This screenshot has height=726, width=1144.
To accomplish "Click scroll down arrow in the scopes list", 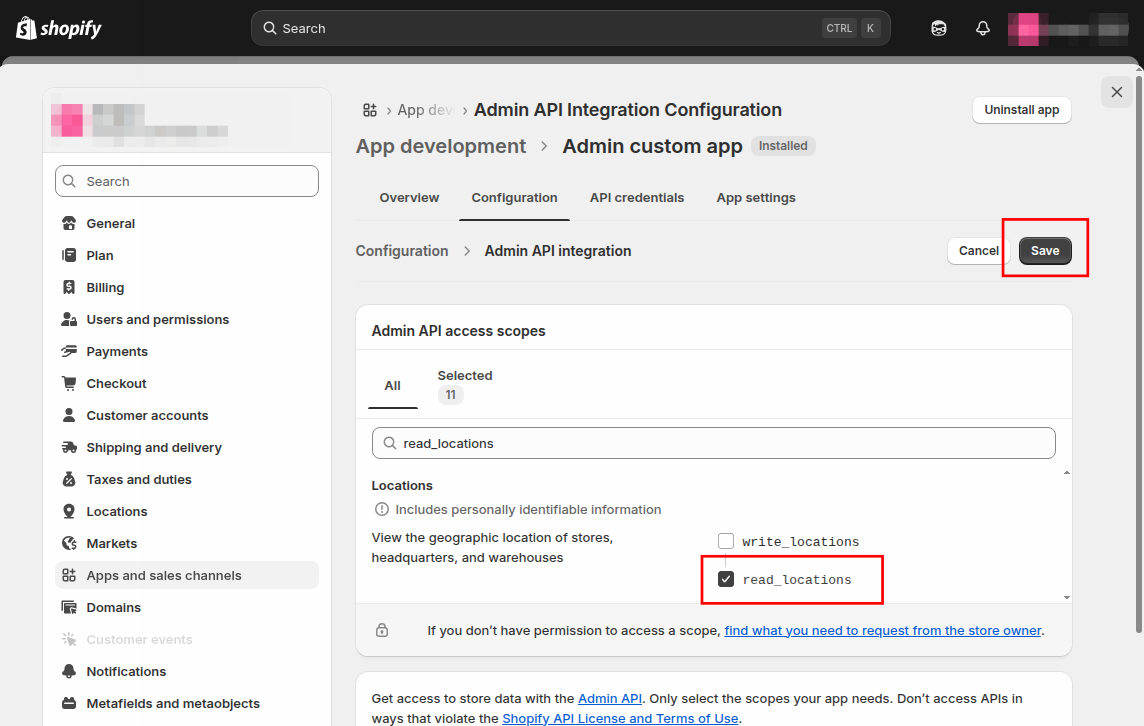I will [1066, 597].
